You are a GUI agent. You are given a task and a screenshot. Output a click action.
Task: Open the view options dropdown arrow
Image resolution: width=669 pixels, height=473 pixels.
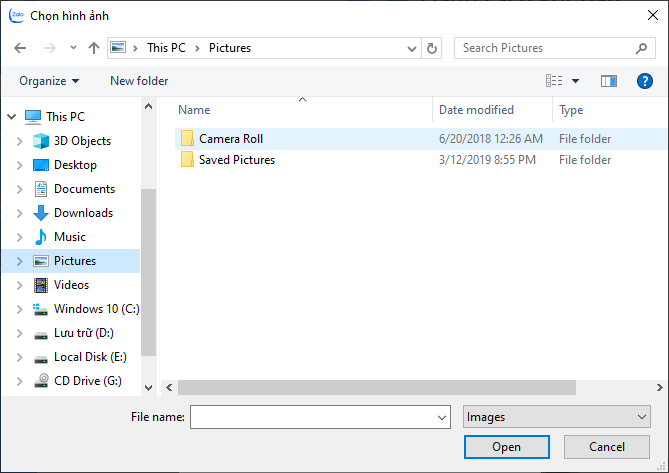point(575,81)
